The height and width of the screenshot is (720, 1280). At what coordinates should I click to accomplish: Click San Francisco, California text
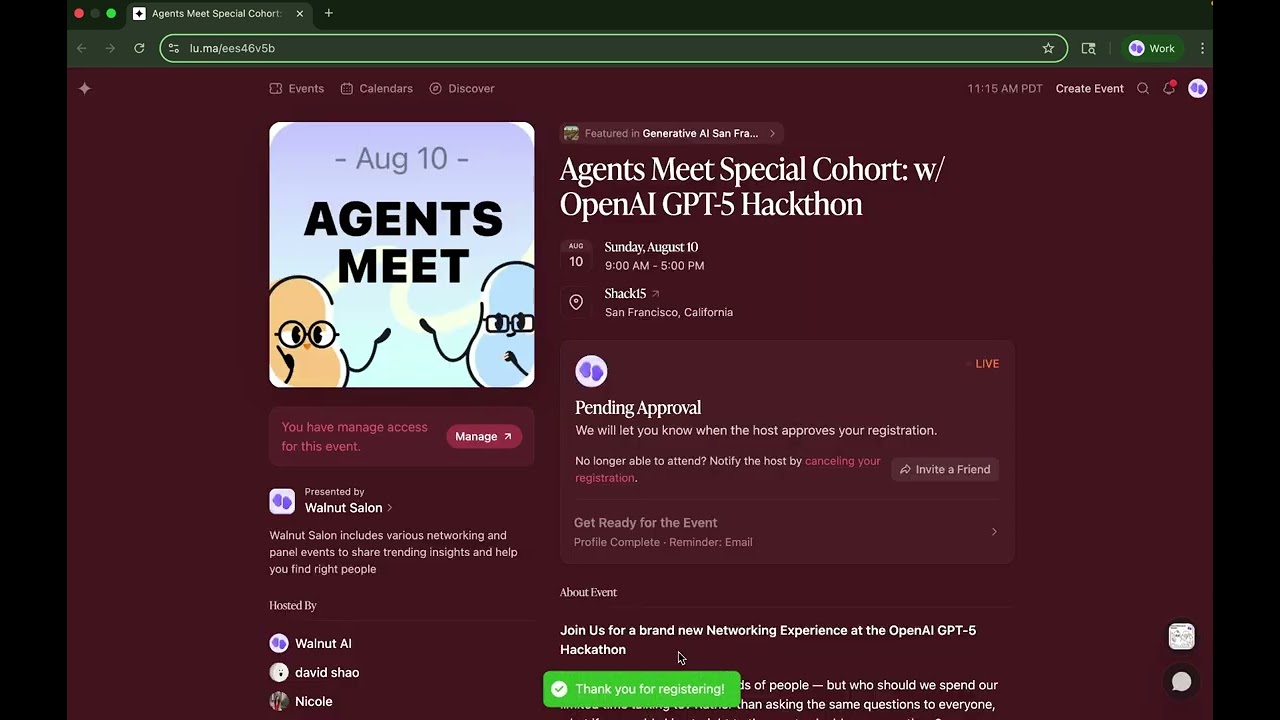[669, 312]
